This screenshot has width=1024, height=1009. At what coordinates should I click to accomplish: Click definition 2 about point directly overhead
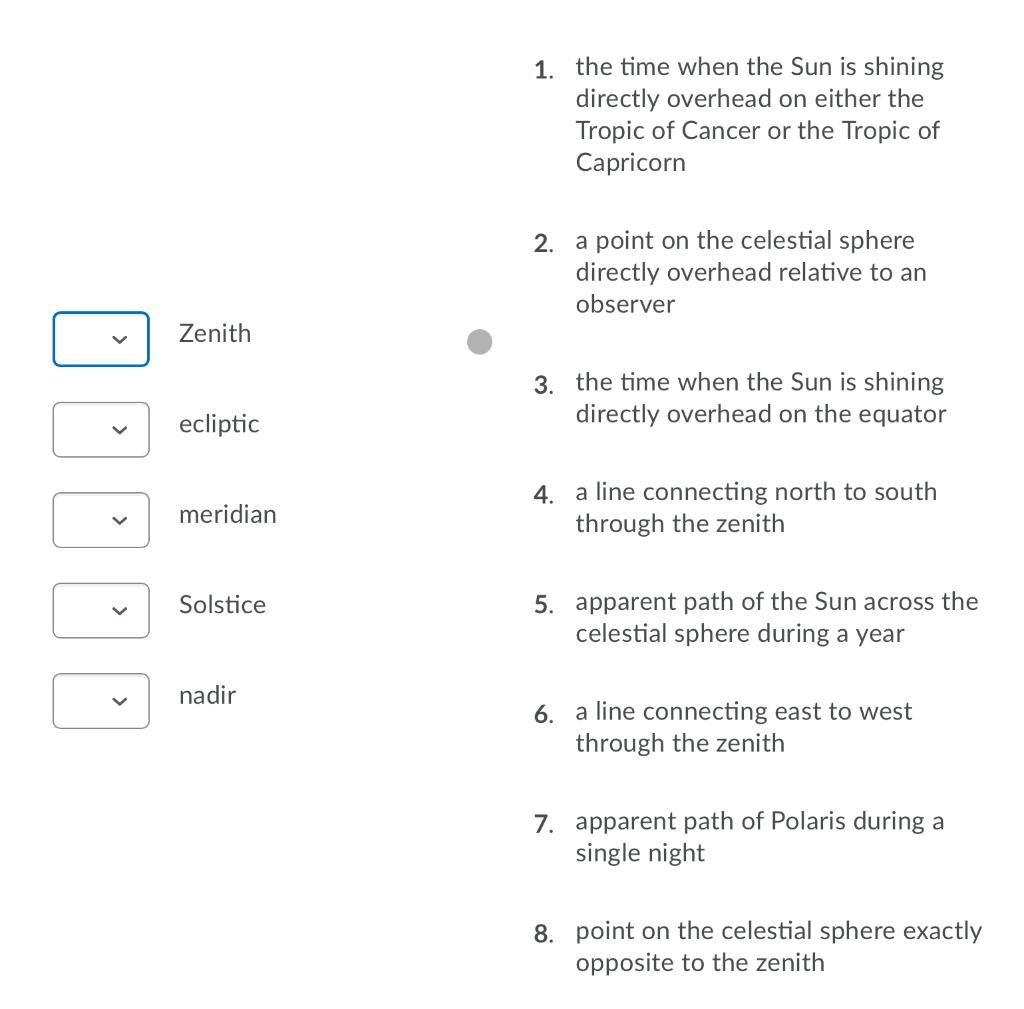click(x=750, y=272)
